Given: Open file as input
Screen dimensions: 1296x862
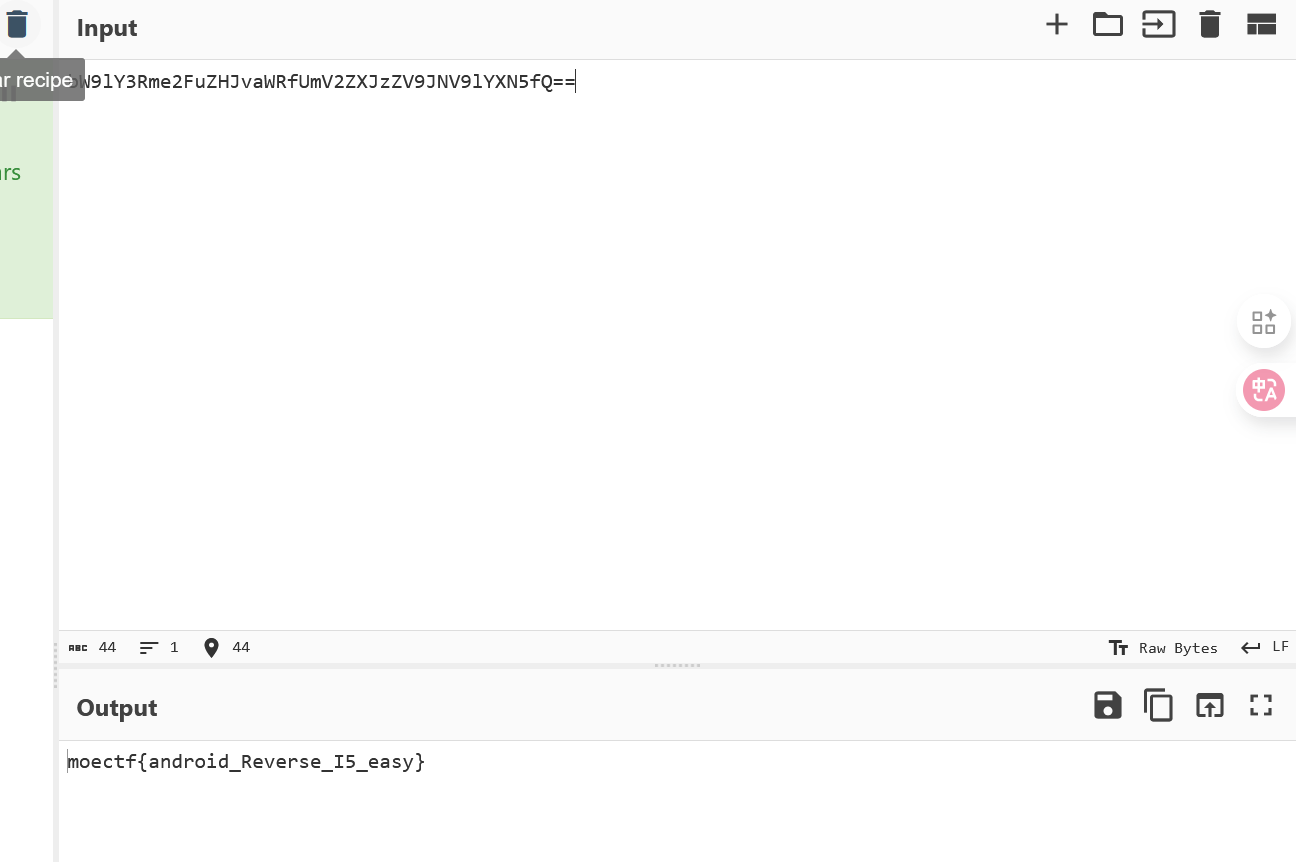Looking at the screenshot, I should pyautogui.click(x=1158, y=25).
